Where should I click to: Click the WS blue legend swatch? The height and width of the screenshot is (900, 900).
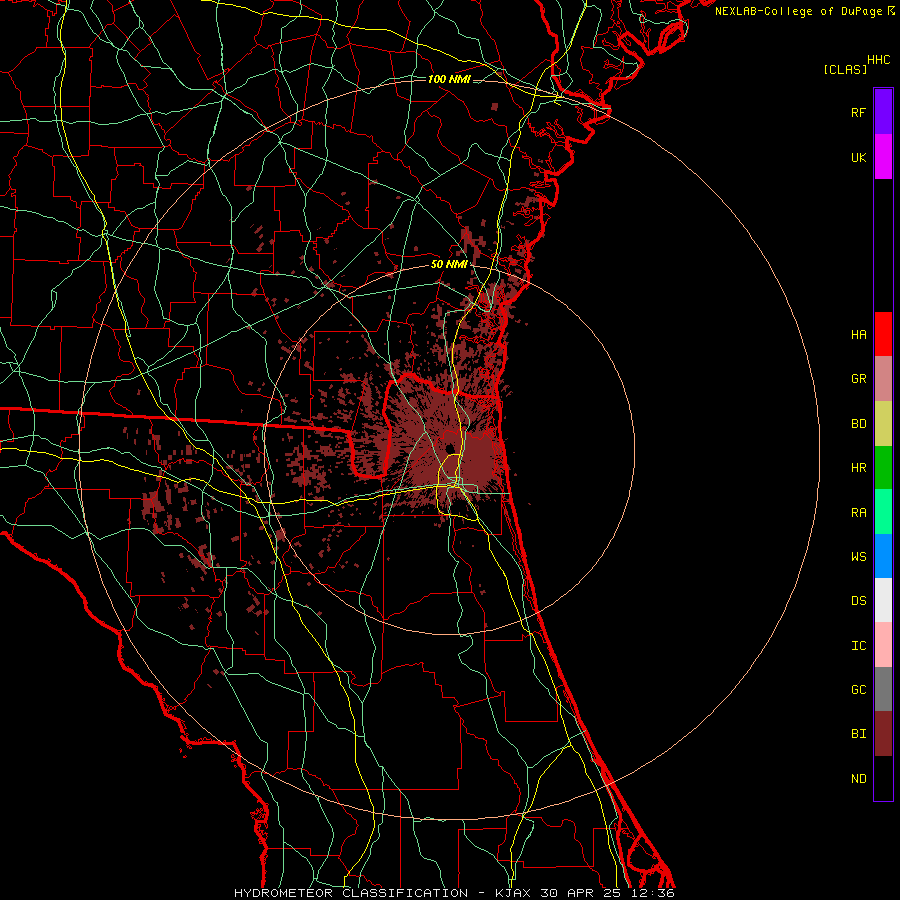(x=883, y=556)
